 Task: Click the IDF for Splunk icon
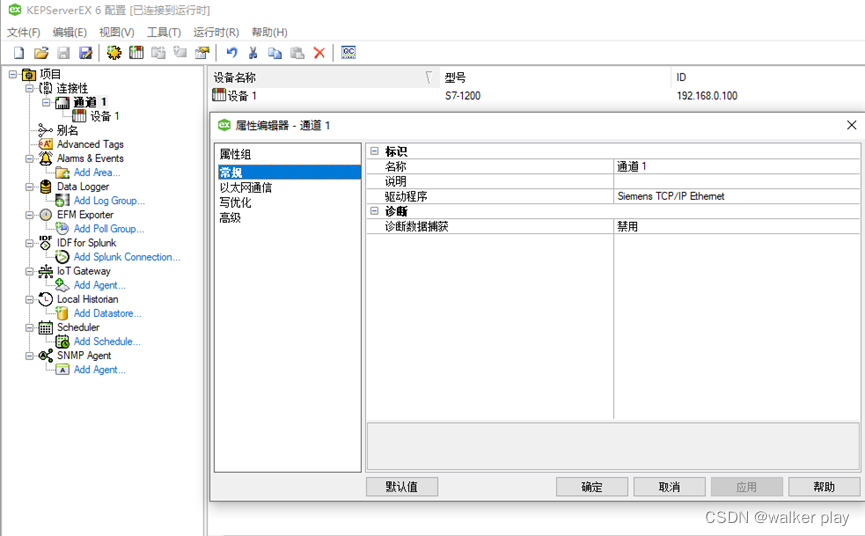tap(46, 243)
